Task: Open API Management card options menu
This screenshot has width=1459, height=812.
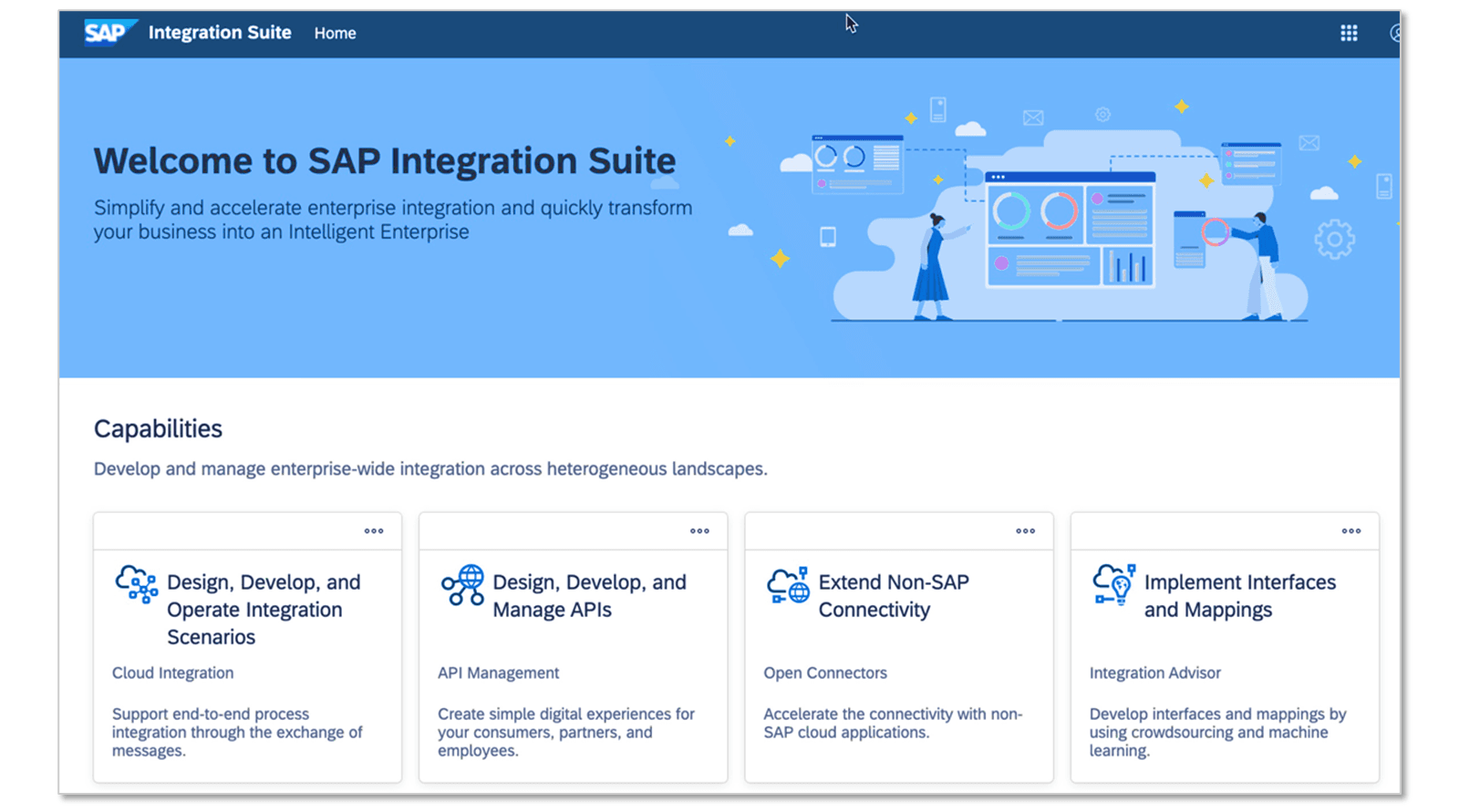Action: [x=699, y=531]
